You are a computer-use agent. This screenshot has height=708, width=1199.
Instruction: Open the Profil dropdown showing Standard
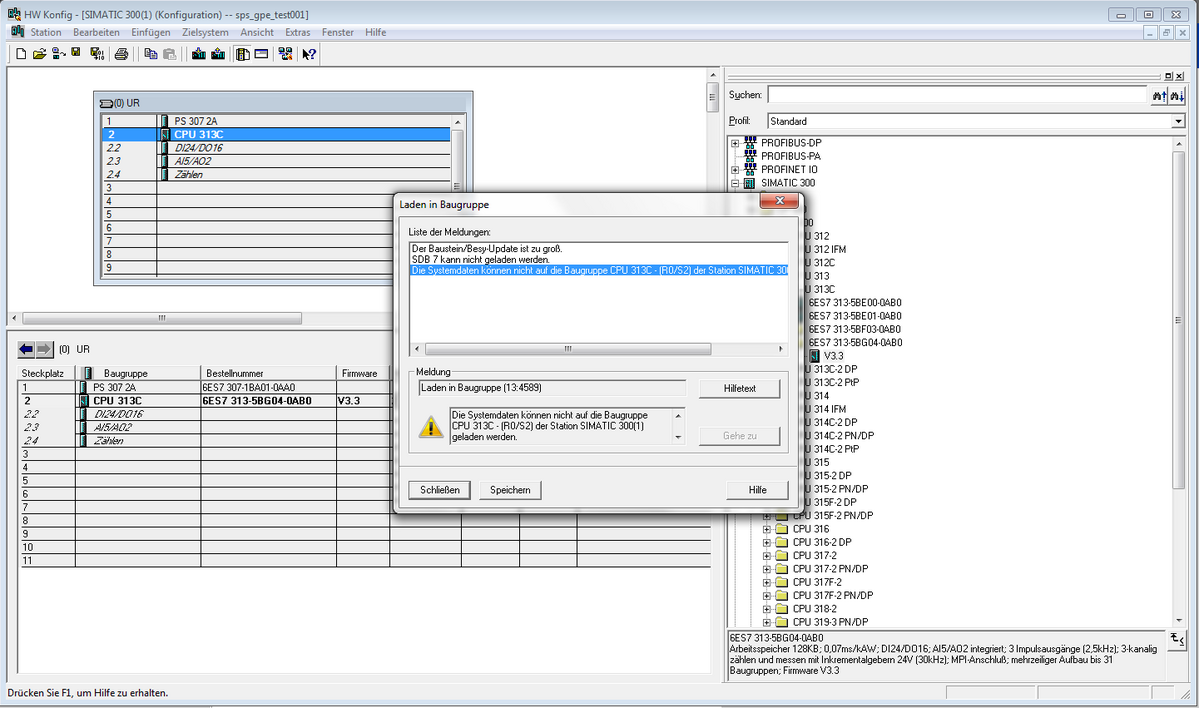pos(1177,121)
